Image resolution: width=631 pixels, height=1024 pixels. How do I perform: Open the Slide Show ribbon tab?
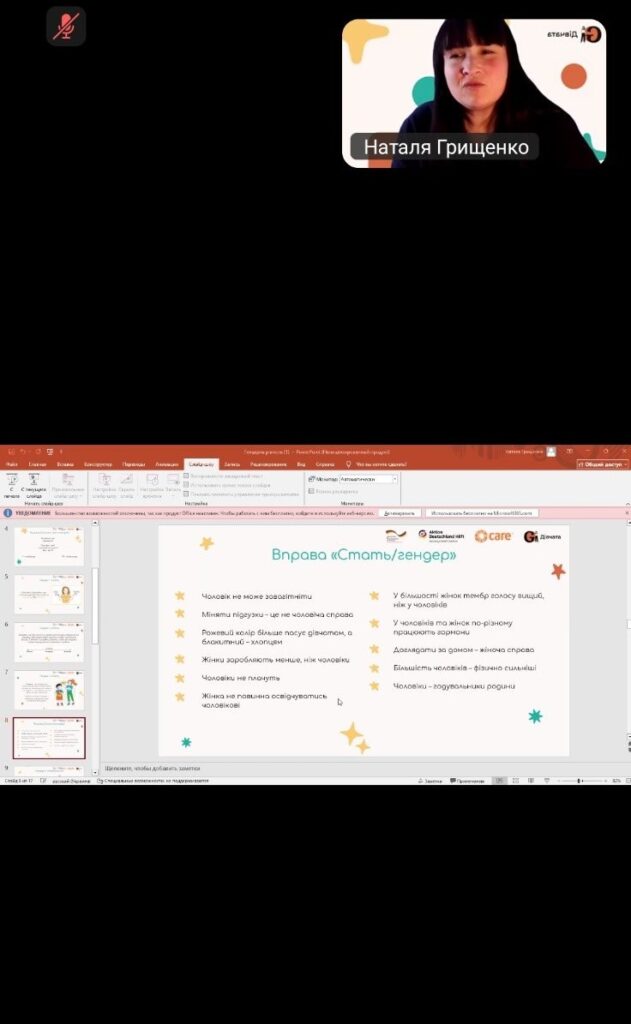(200, 464)
